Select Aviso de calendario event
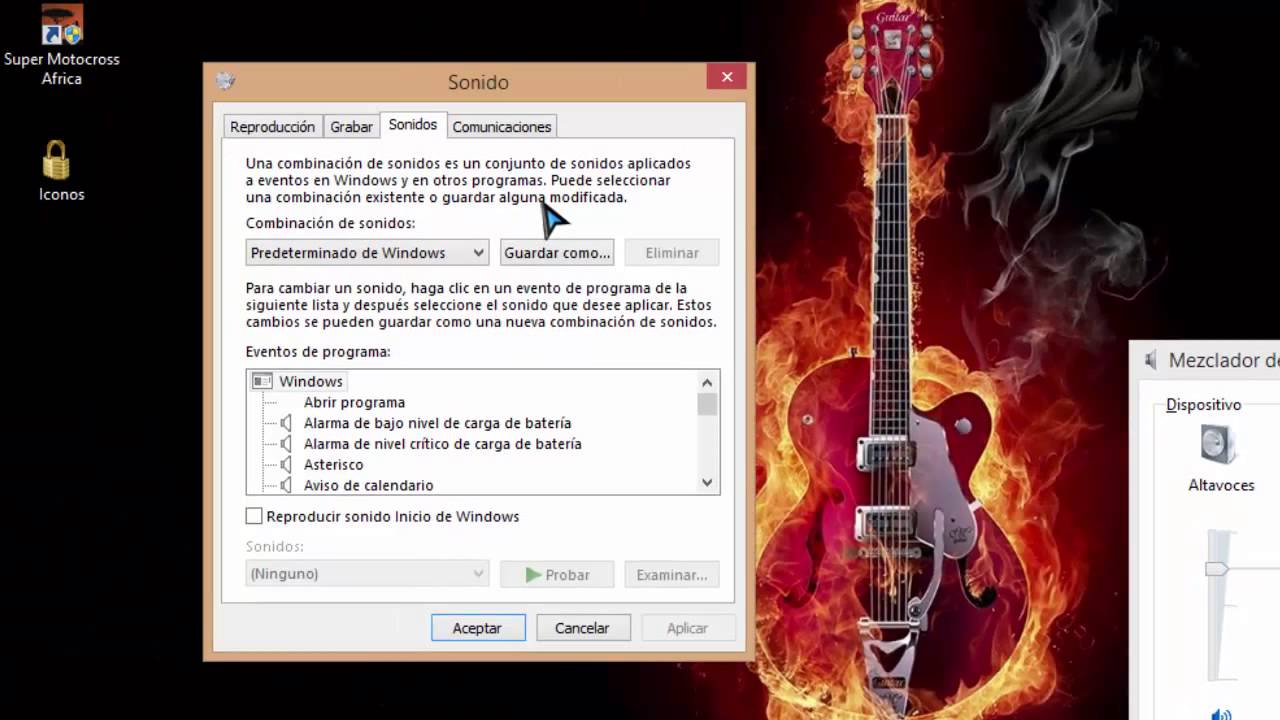This screenshot has height=720, width=1280. (368, 485)
